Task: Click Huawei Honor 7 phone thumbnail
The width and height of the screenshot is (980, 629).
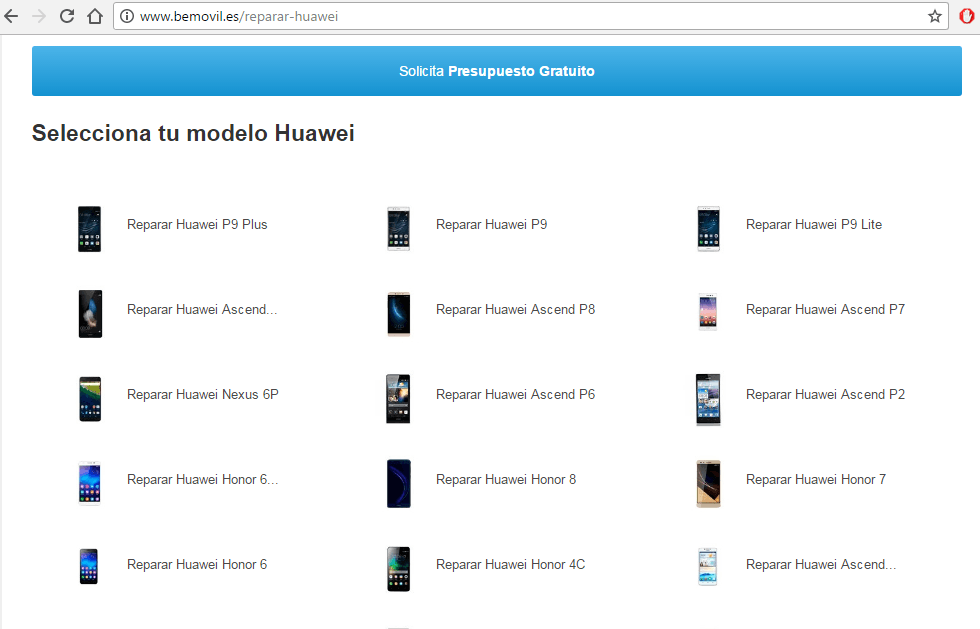Action: (708, 483)
